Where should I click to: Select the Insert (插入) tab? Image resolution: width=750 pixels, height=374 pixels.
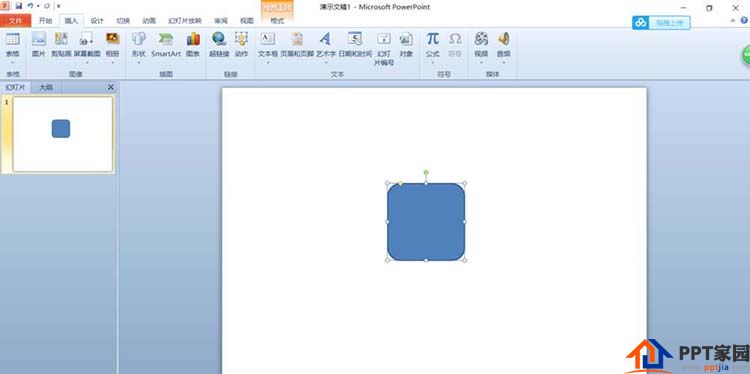tap(71, 21)
